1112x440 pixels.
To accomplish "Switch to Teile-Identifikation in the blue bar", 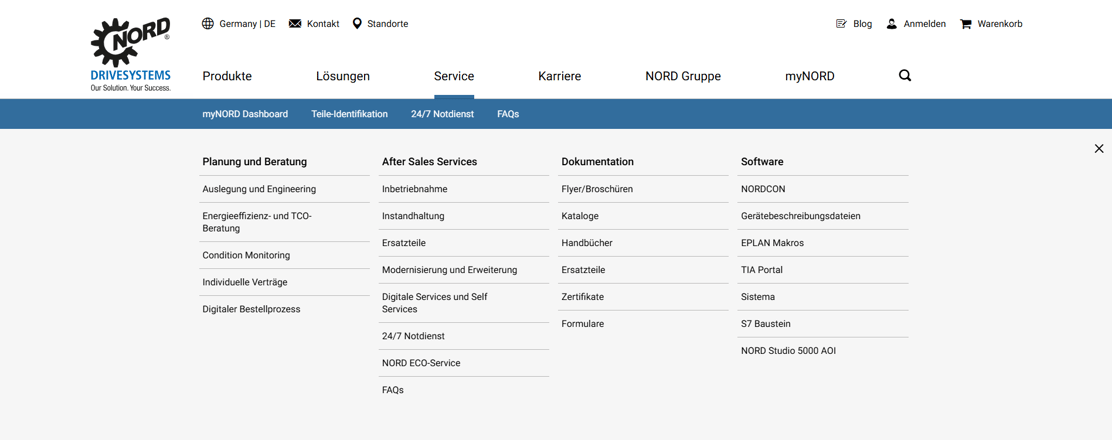I will point(349,114).
